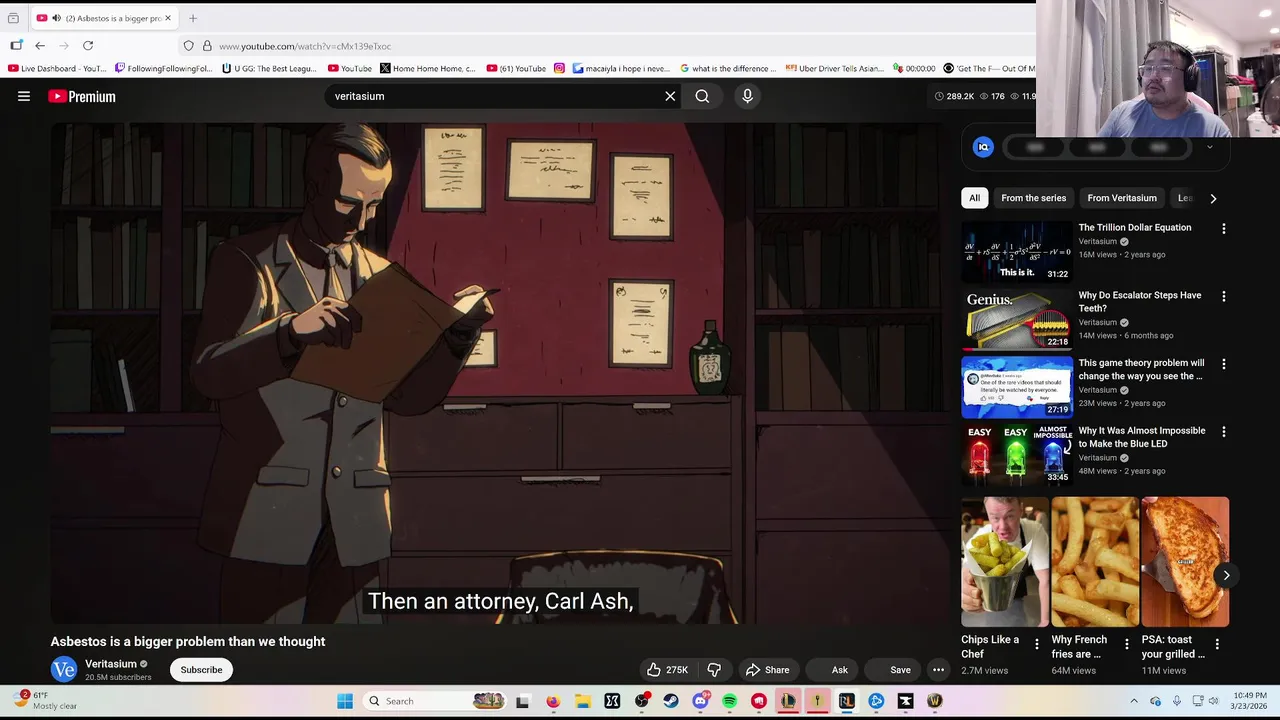1280x720 pixels.
Task: Open Live Dashboard bookmark
Action: (x=58, y=69)
